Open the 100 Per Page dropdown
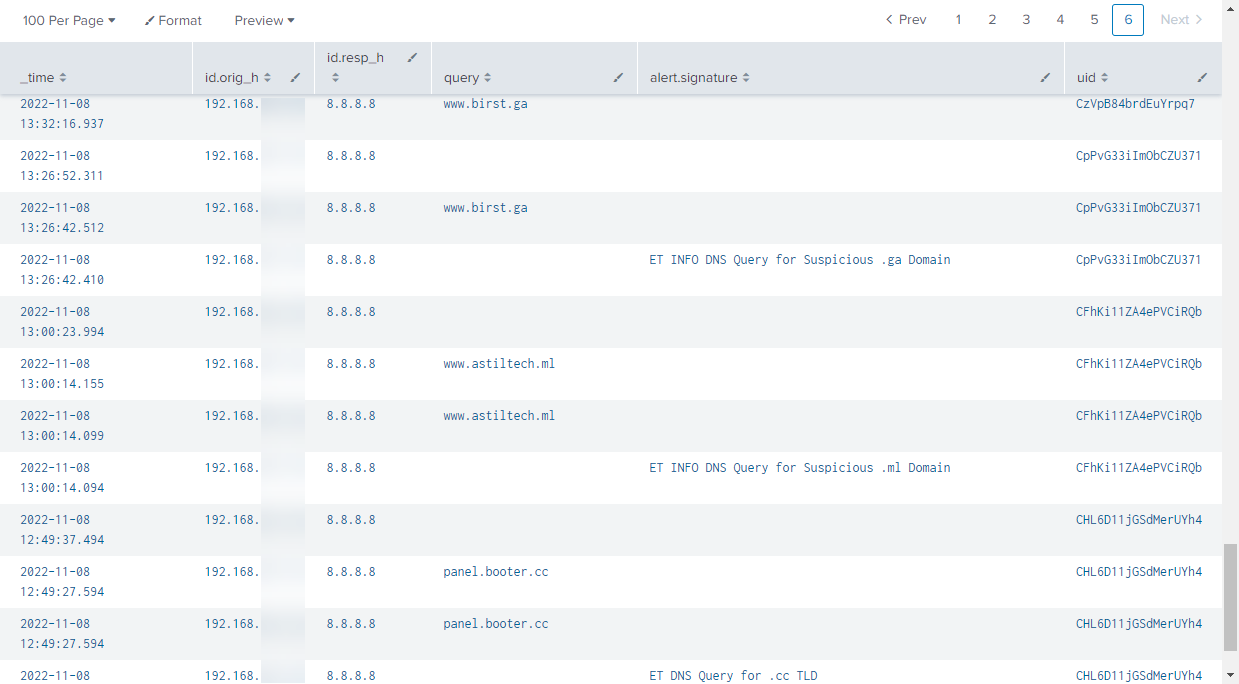Screen dimensions: 1239x684 tap(69, 20)
